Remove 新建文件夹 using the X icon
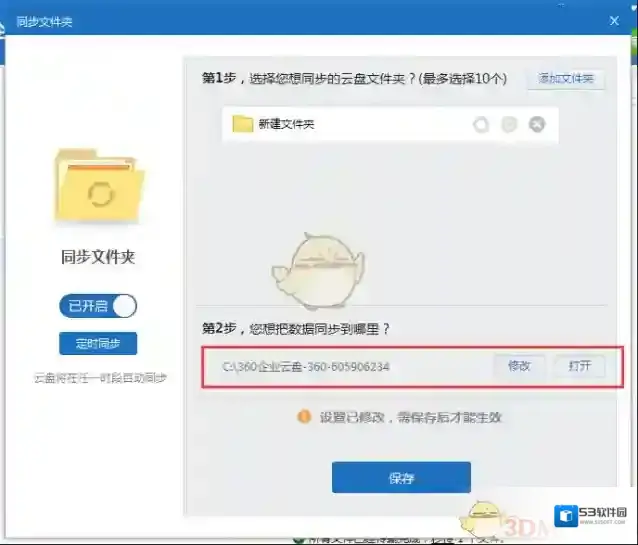The height and width of the screenshot is (545, 638). click(537, 125)
